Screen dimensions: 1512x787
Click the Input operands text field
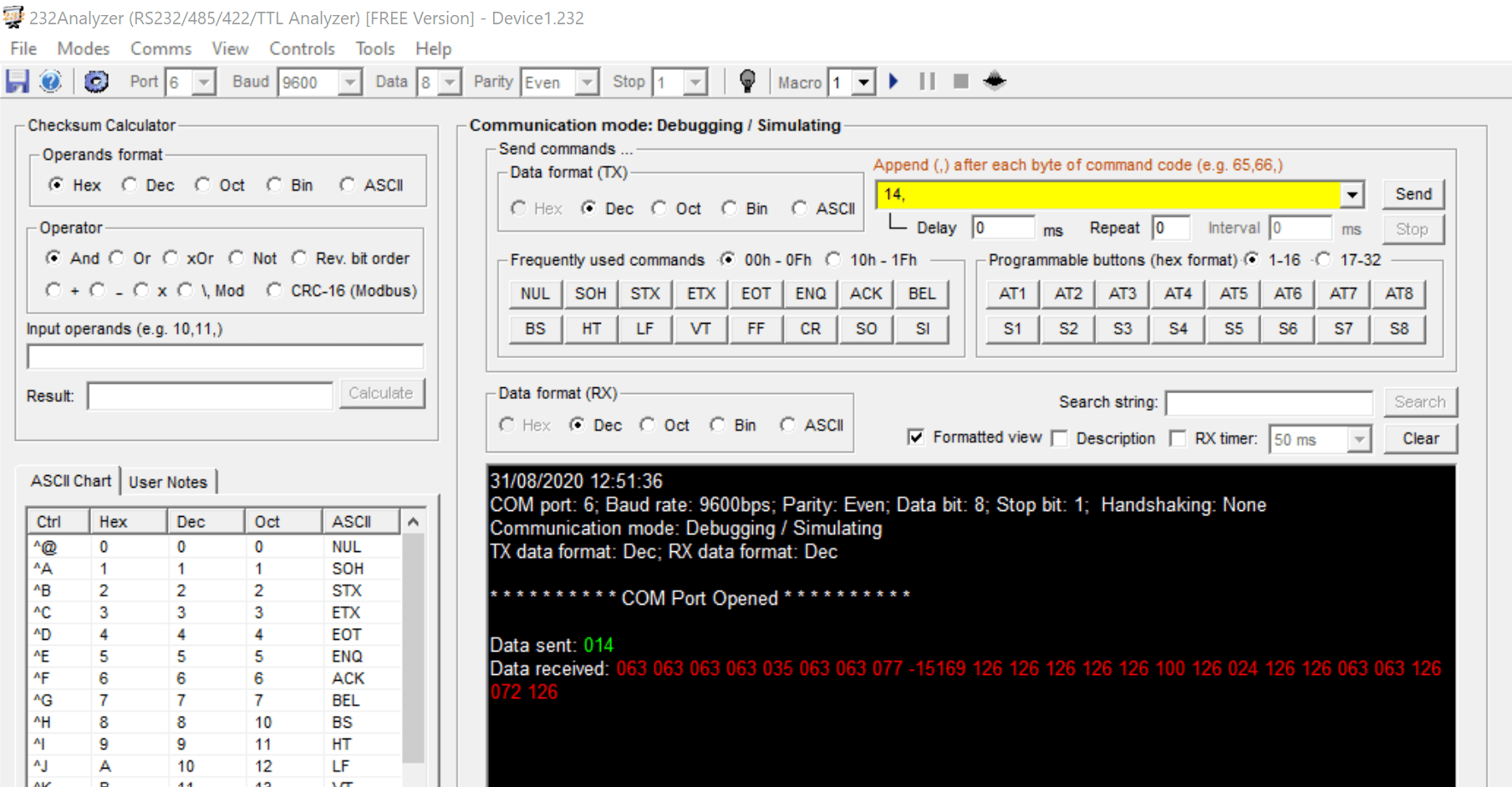point(224,355)
